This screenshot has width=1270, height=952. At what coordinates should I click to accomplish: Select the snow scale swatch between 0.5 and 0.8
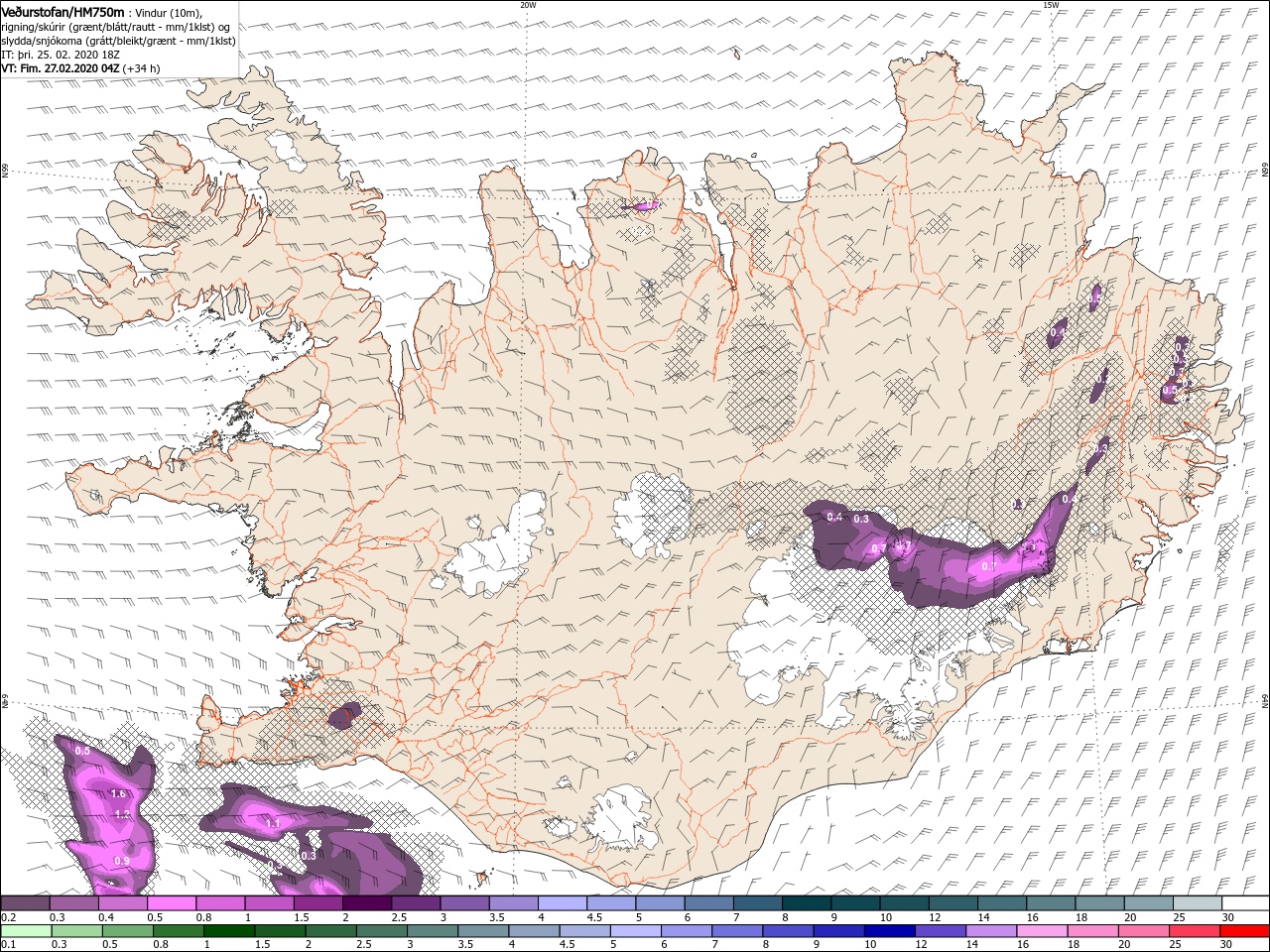click(x=171, y=902)
